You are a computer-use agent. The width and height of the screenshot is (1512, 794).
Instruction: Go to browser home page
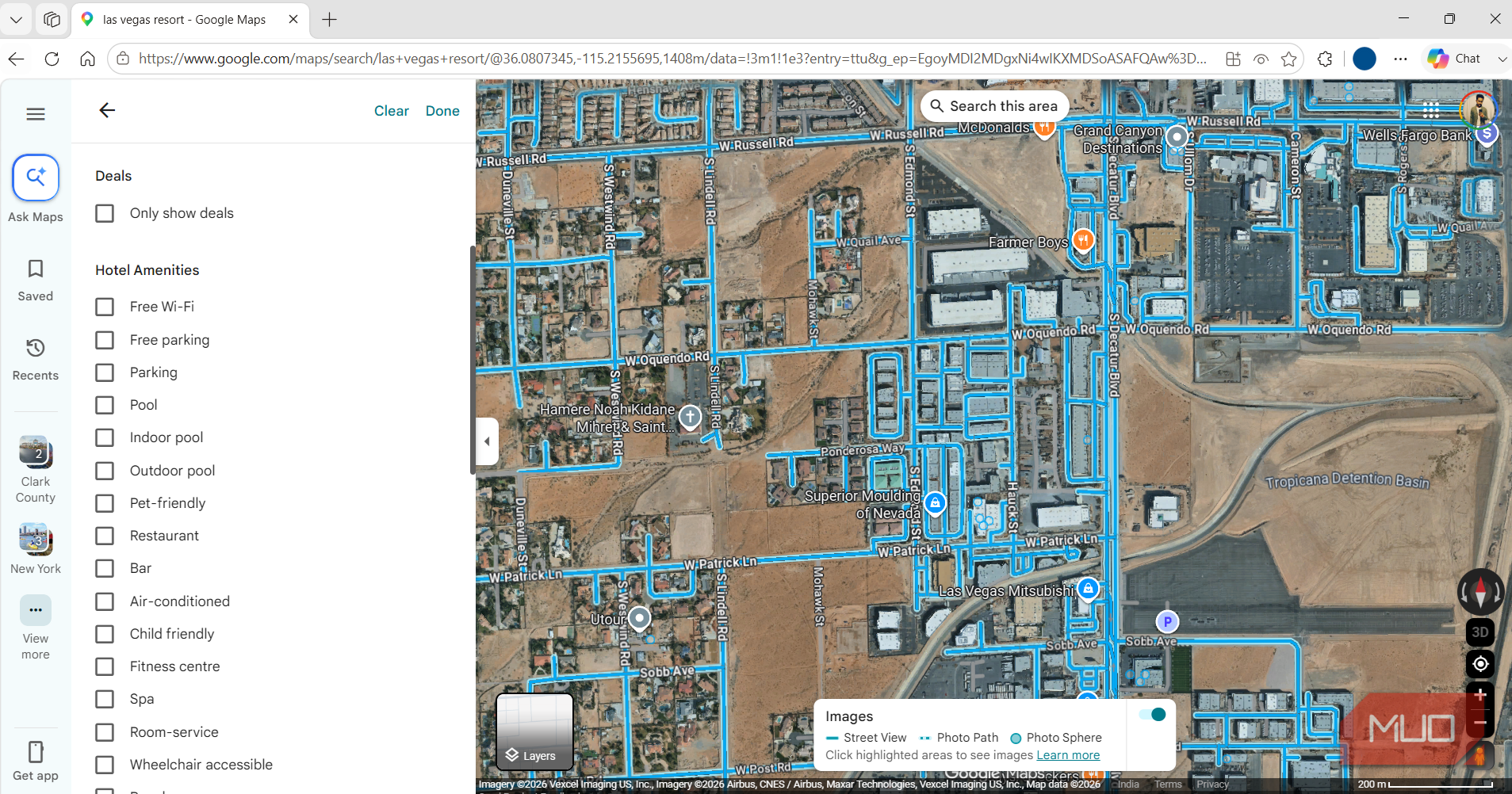88,59
